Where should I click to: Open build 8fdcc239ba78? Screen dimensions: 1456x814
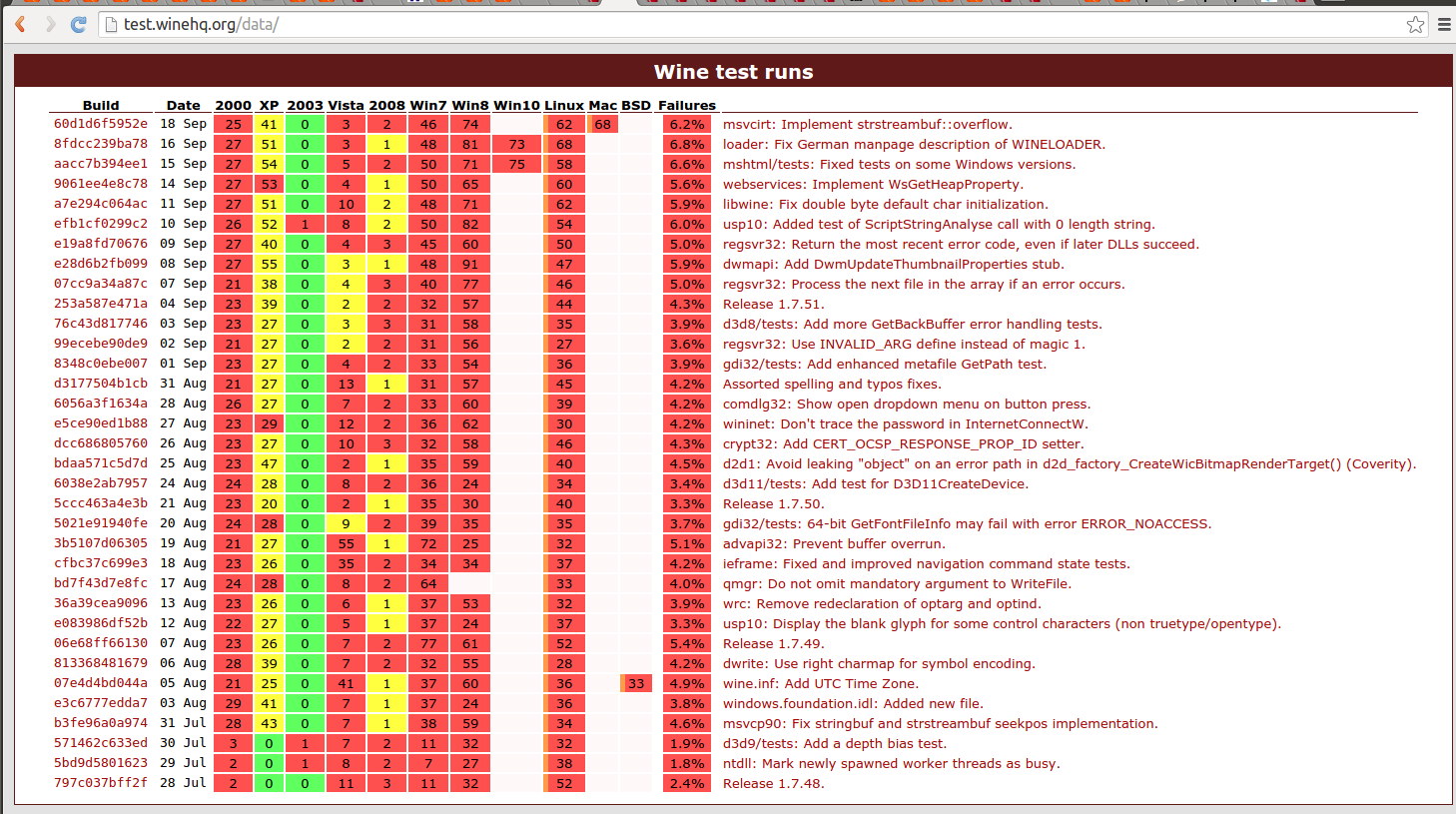click(101, 144)
